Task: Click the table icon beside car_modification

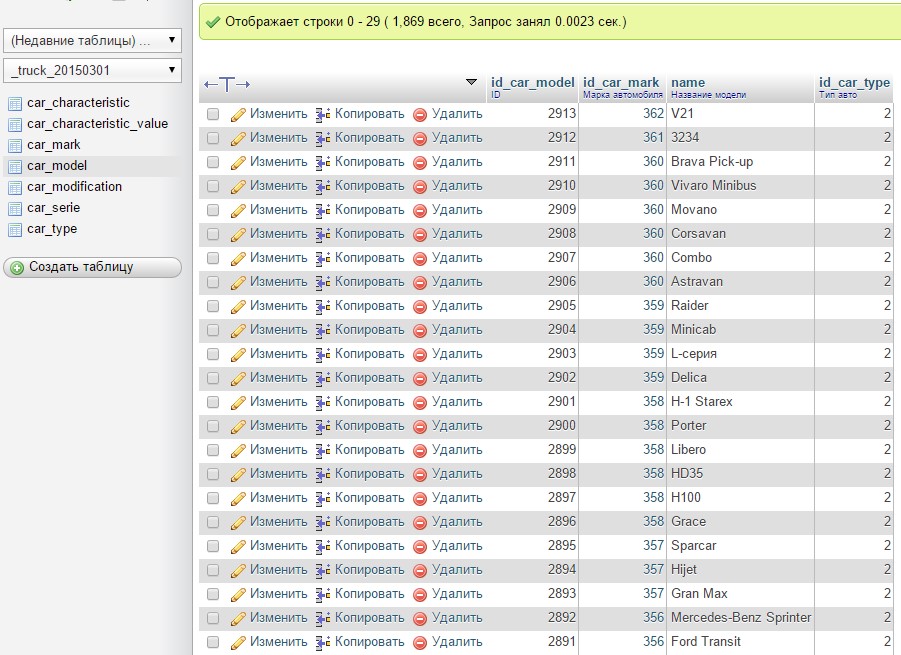Action: (x=15, y=187)
